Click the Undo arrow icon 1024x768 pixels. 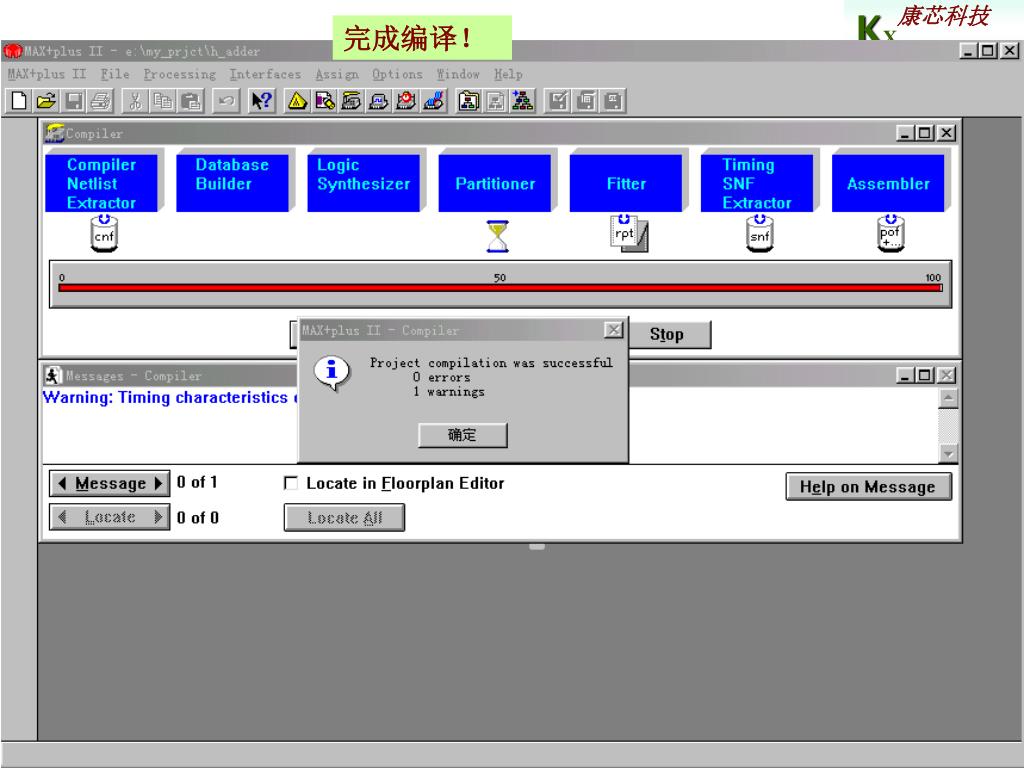click(x=226, y=101)
